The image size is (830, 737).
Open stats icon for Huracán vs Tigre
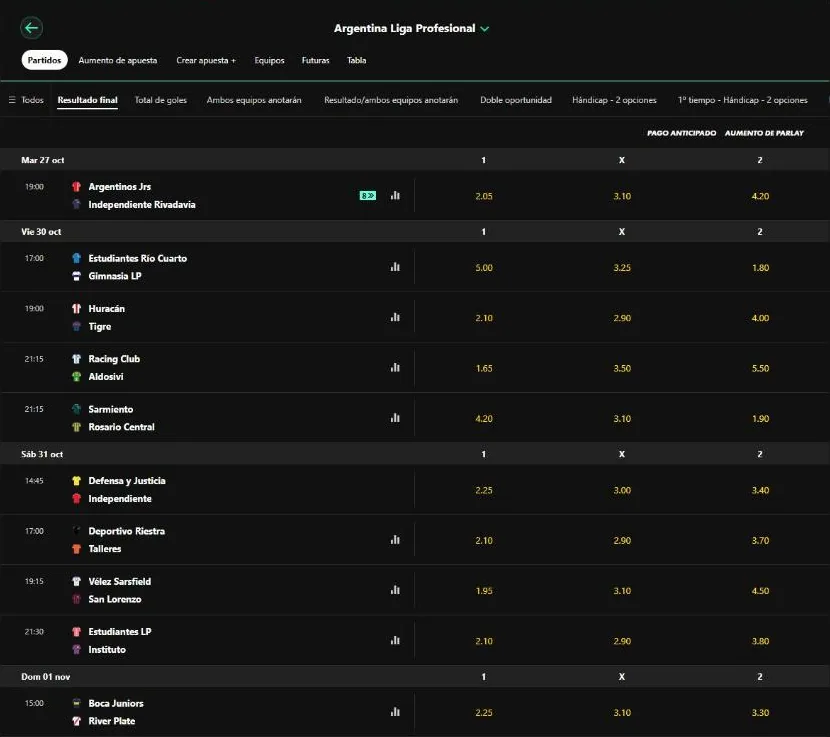pos(395,317)
